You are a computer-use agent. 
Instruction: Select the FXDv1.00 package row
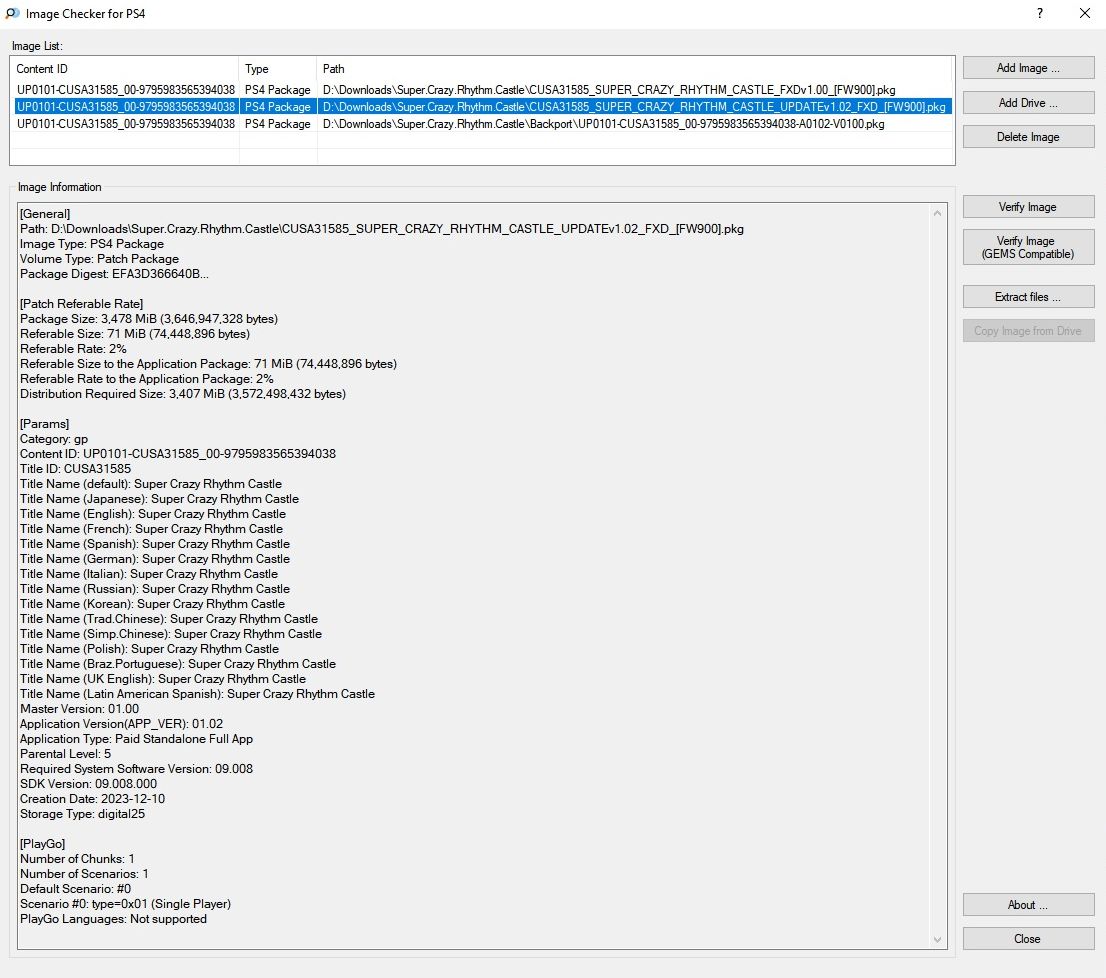point(482,90)
